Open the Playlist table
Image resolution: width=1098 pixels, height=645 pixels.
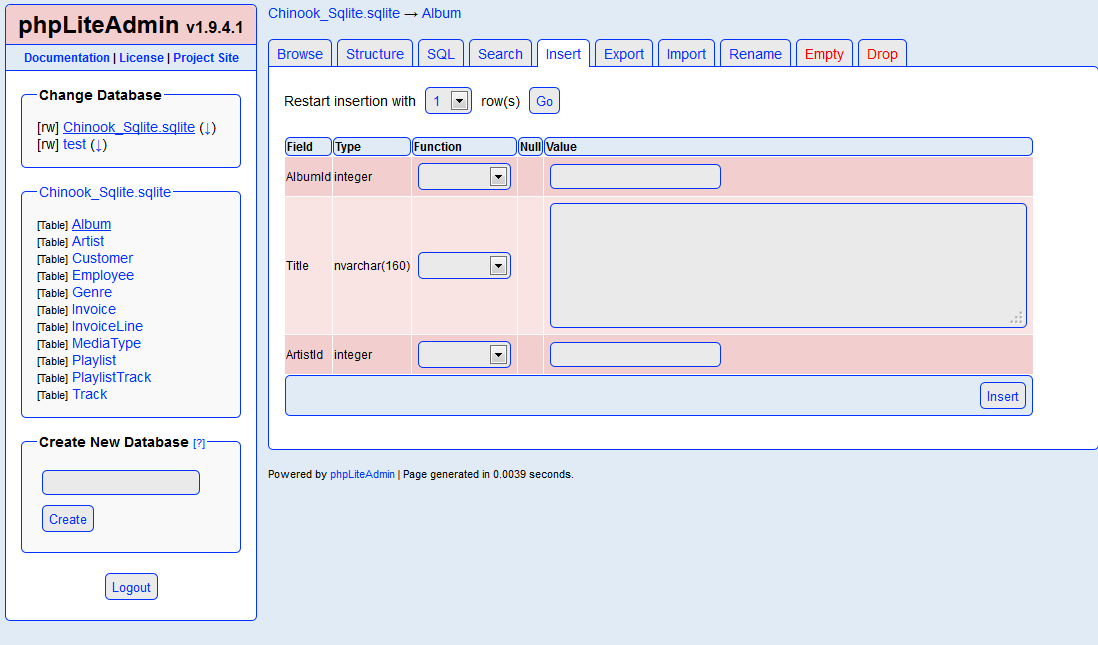tap(94, 360)
